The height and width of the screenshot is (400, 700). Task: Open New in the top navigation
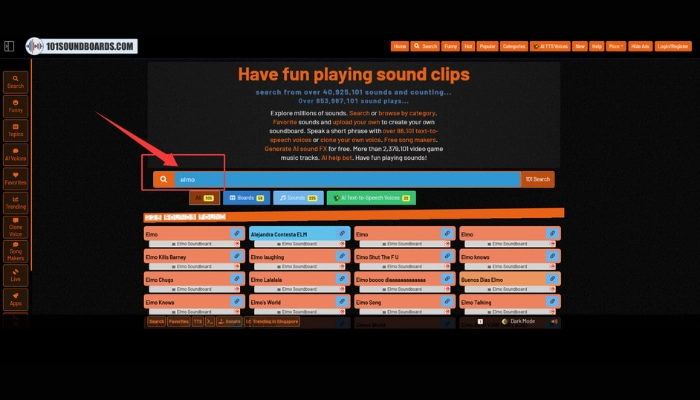coord(579,46)
